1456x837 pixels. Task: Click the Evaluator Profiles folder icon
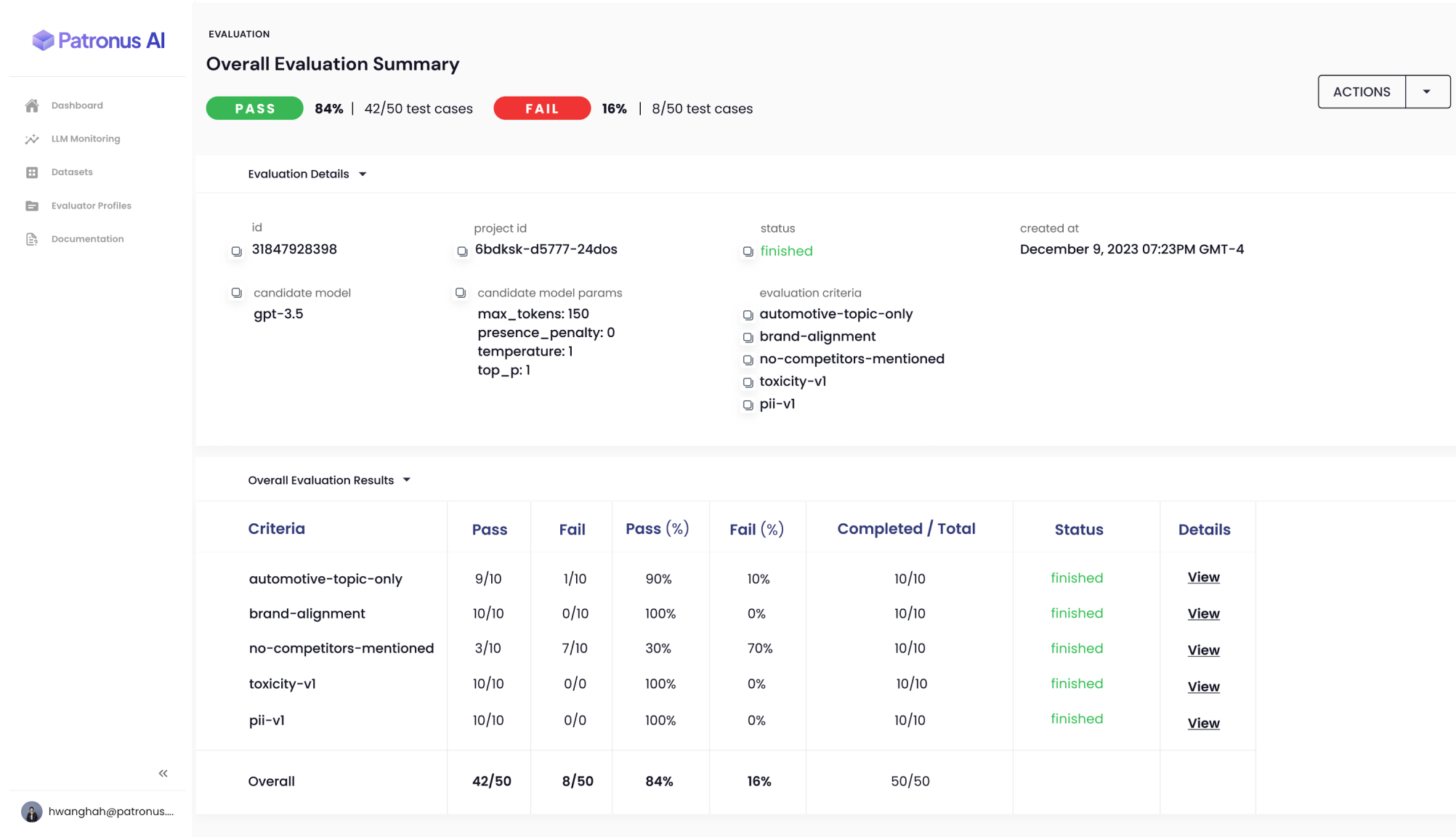(32, 206)
